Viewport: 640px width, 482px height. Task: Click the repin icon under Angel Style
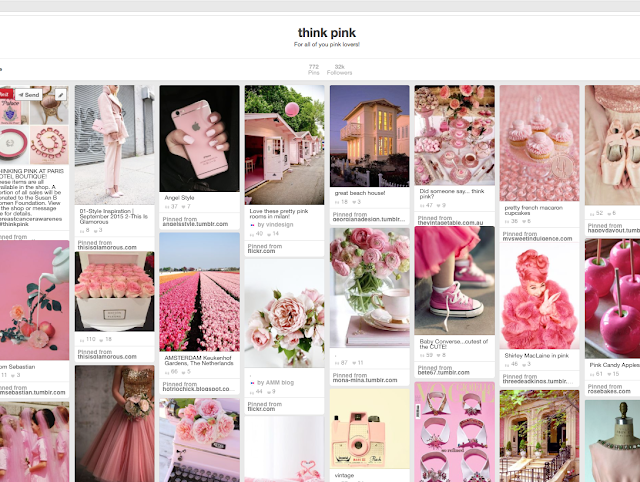point(167,207)
